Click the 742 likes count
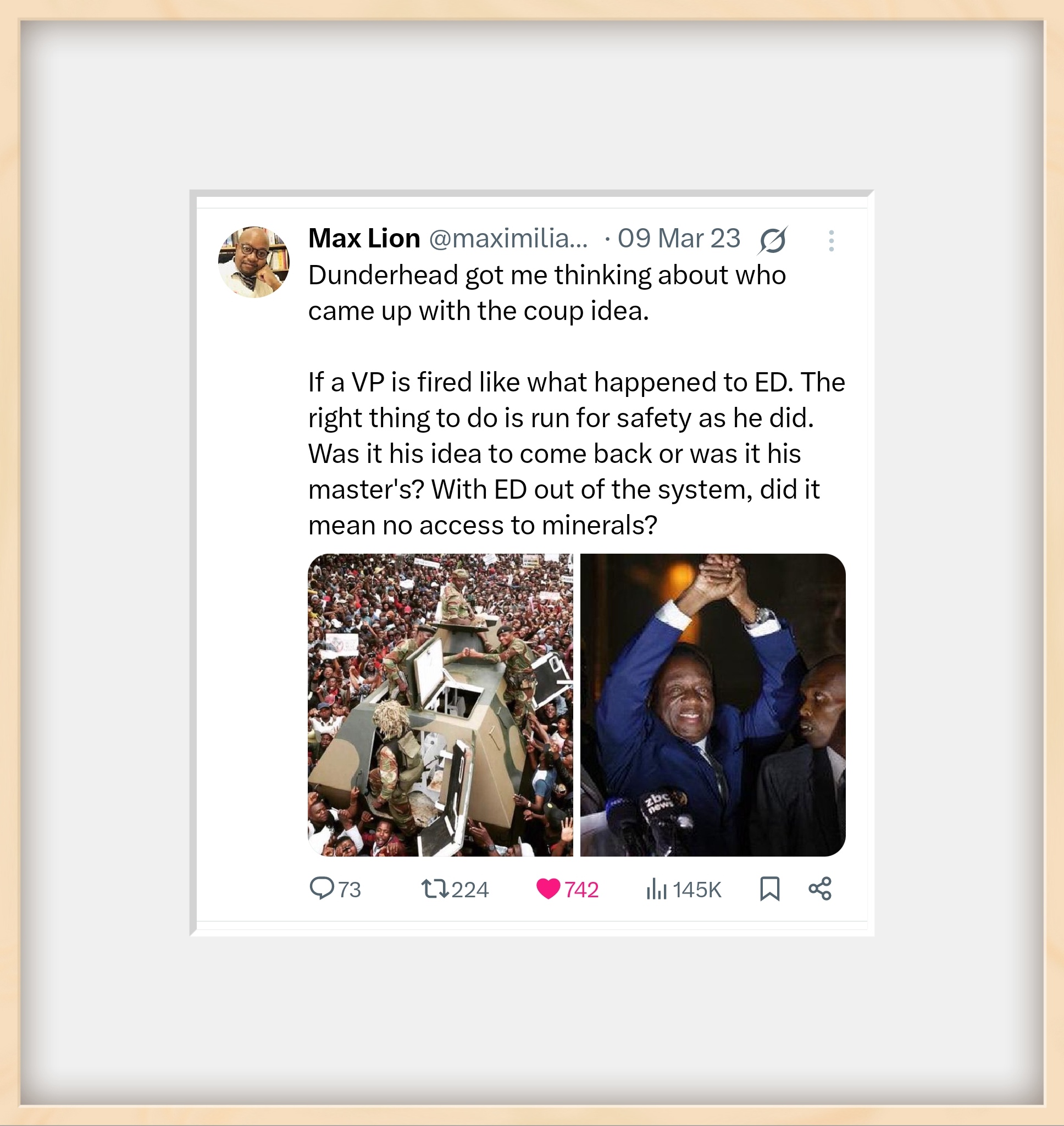1064x1126 pixels. [x=581, y=890]
